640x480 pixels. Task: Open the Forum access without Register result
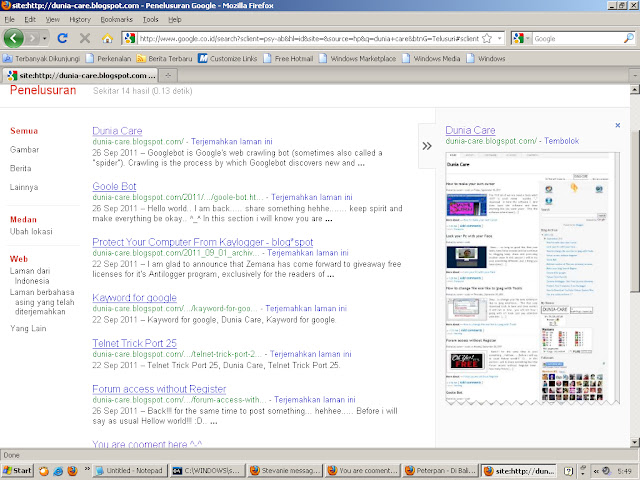[x=159, y=389]
